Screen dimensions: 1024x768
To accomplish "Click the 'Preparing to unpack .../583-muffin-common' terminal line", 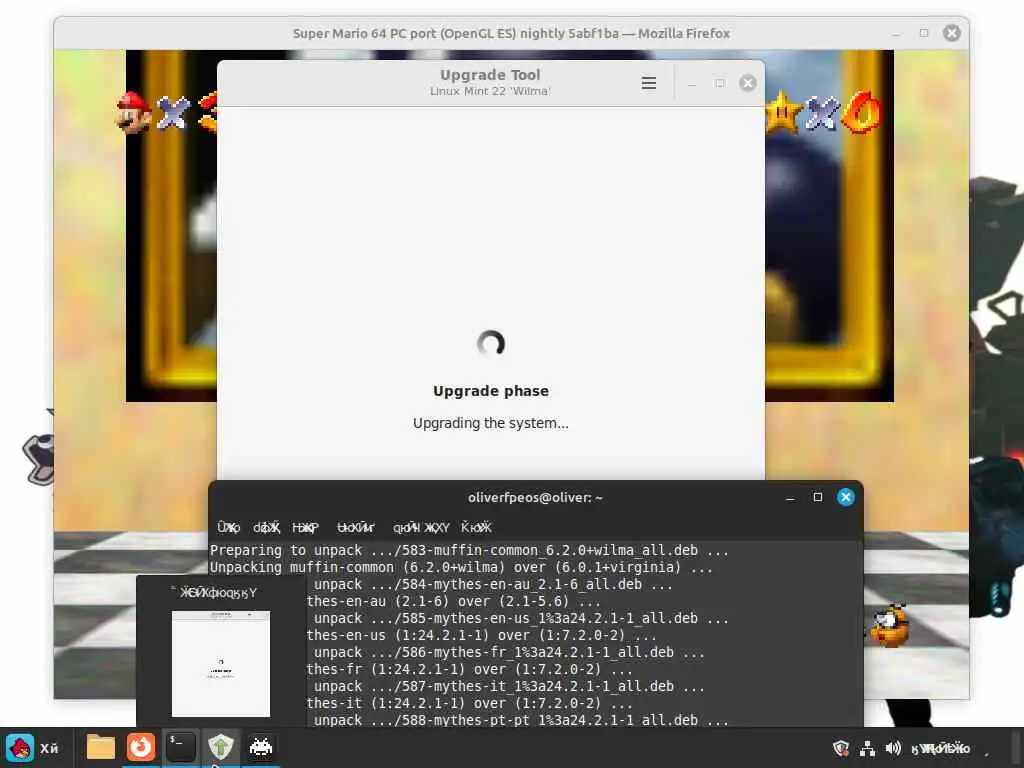I will pyautogui.click(x=469, y=550).
